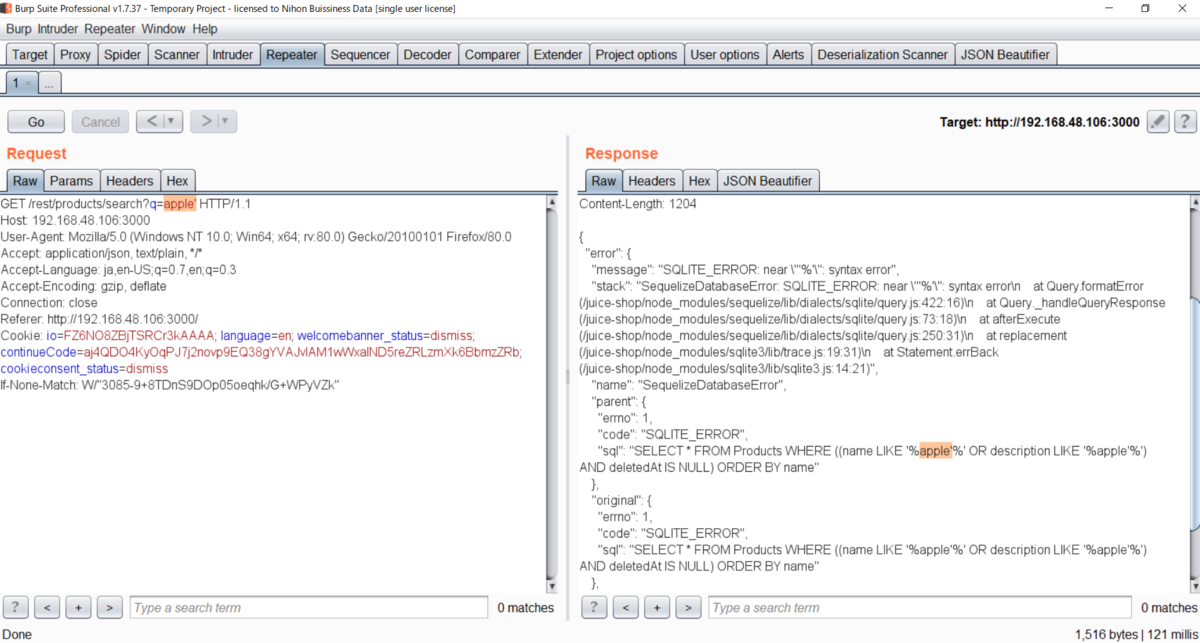Go back in request history
This screenshot has height=643, width=1200.
[x=151, y=122]
